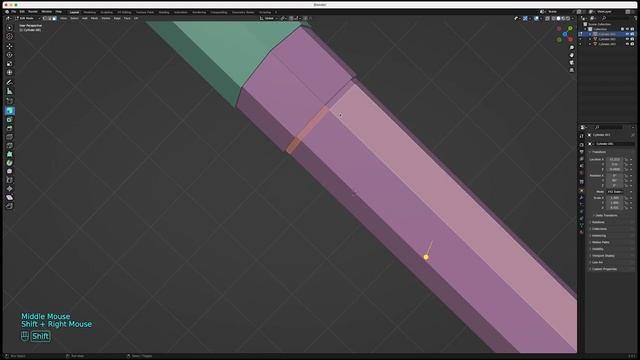The image size is (640, 360).
Task: Switch to the Shading workspace tab
Action: pyautogui.click(x=164, y=12)
